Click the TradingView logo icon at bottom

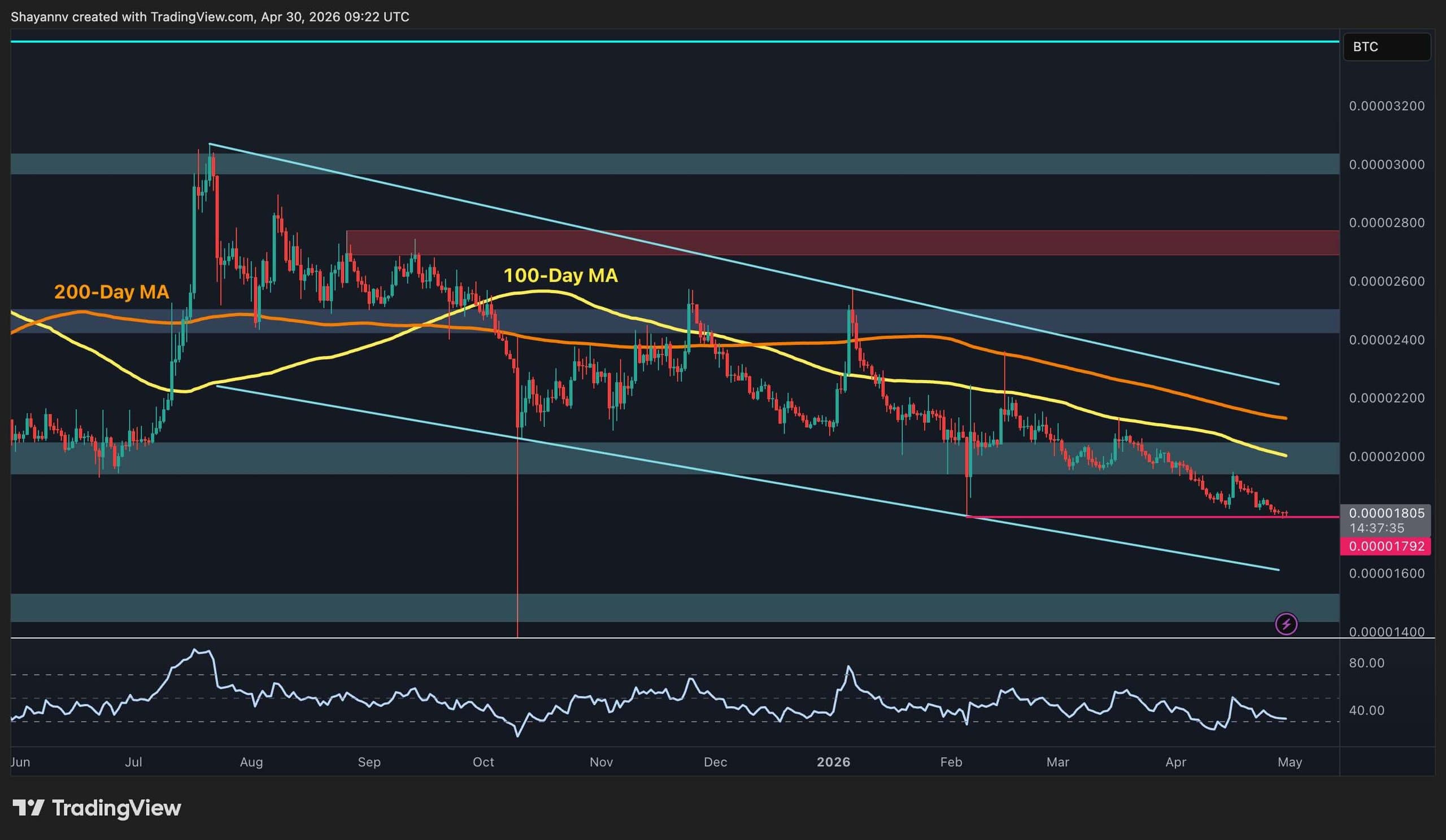[x=28, y=808]
